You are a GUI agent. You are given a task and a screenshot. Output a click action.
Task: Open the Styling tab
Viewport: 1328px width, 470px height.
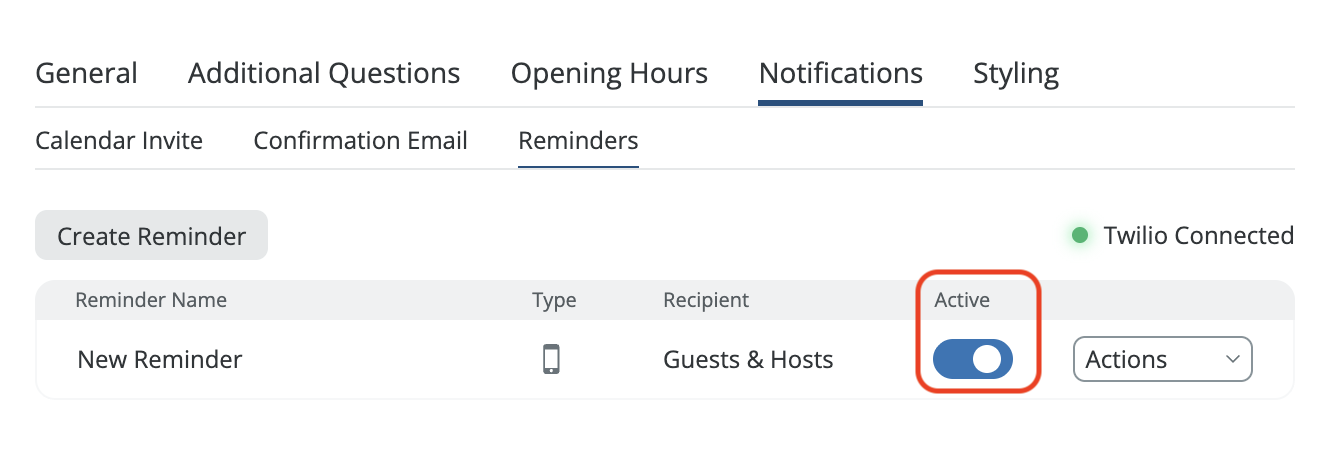1016,74
